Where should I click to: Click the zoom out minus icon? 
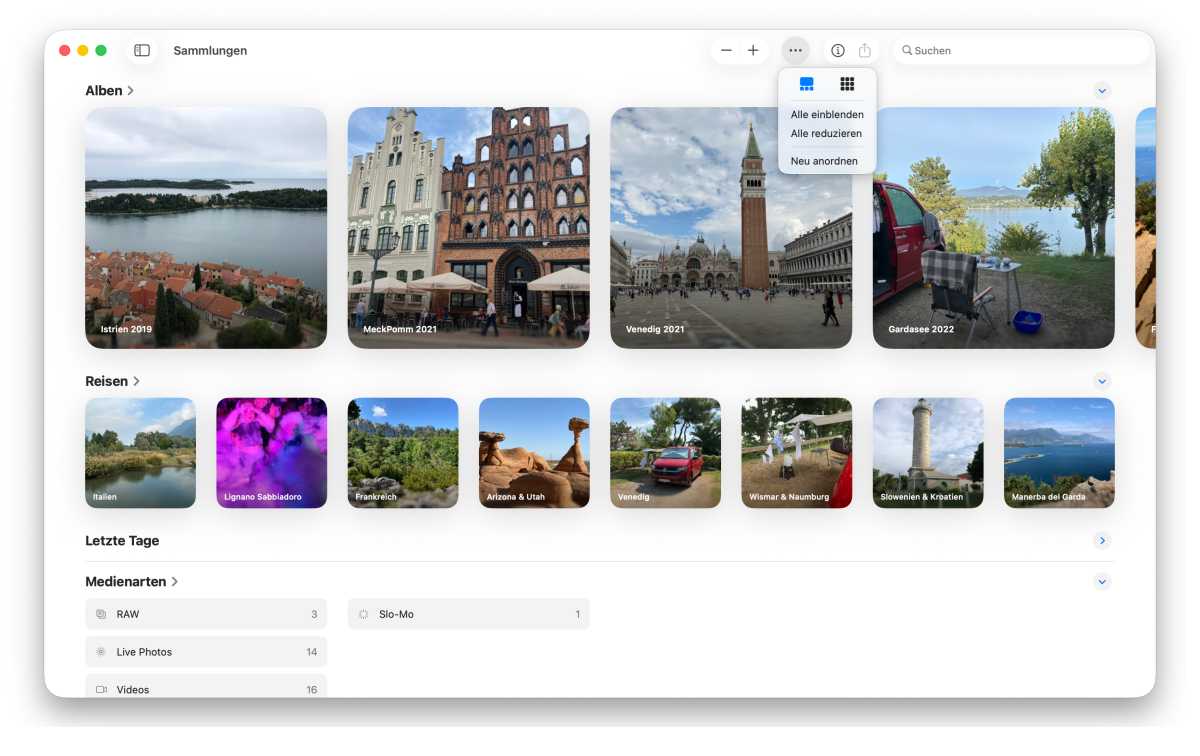[726, 50]
